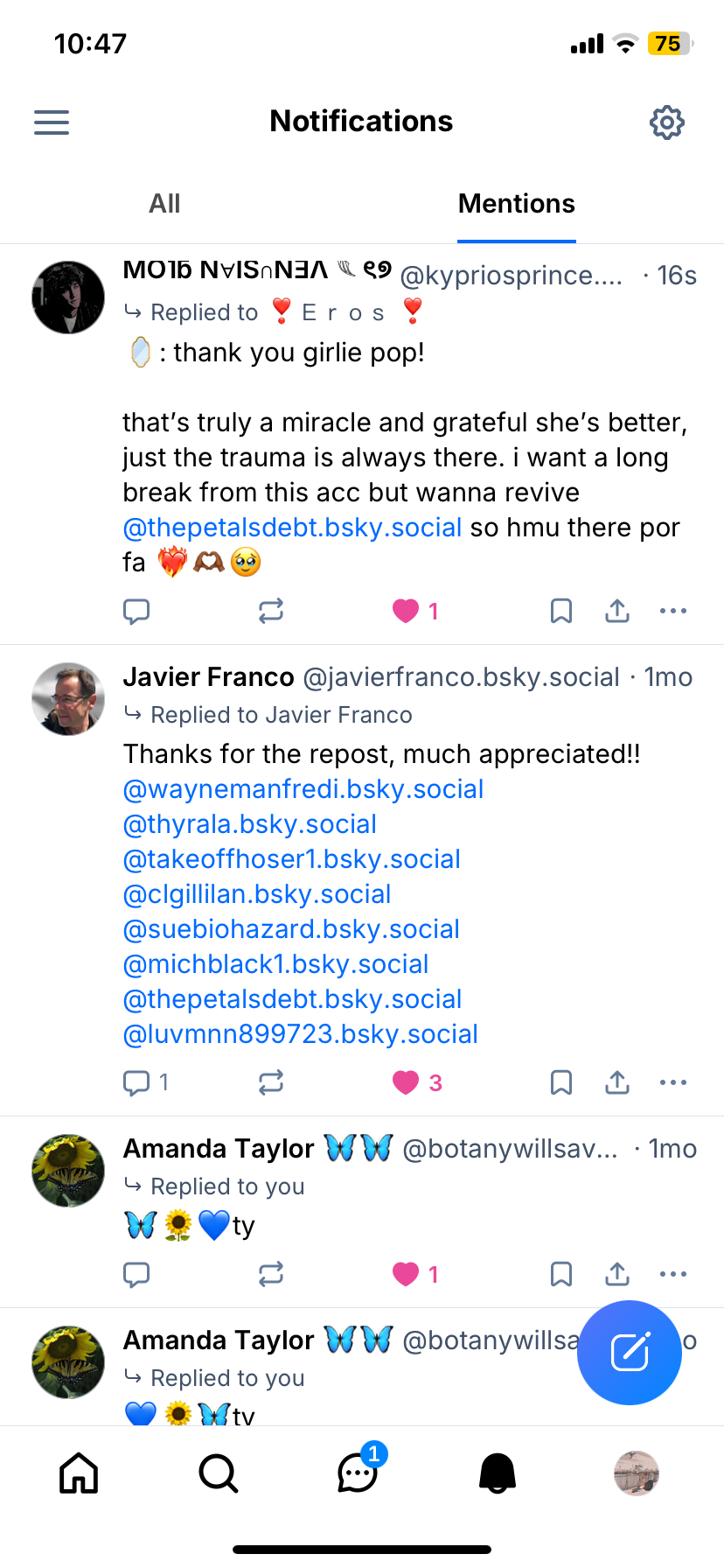
Task: Unlike Javier Franco's post with 3 likes
Action: tap(406, 1083)
